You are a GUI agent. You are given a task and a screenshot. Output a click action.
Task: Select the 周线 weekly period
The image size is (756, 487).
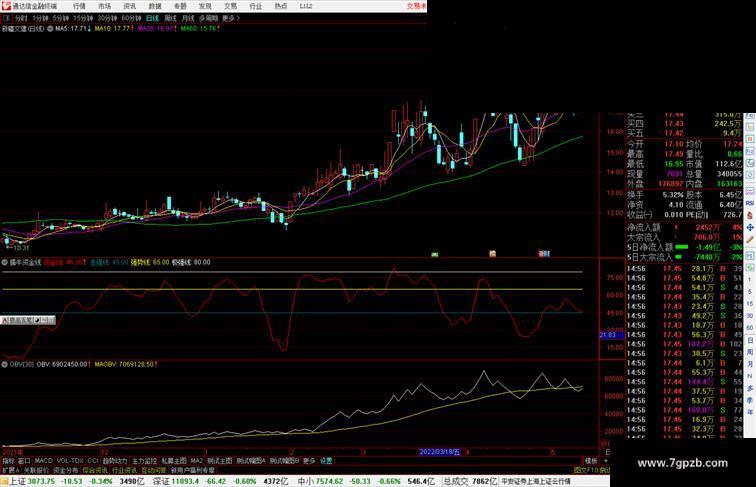(170, 18)
